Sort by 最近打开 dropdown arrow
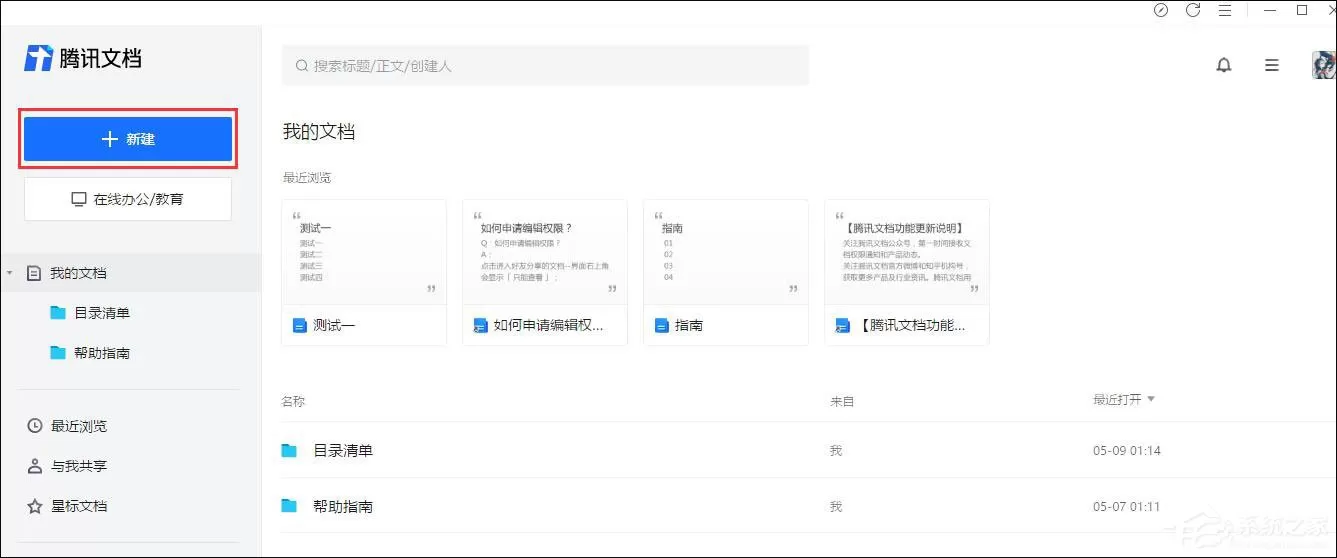 tap(1150, 399)
